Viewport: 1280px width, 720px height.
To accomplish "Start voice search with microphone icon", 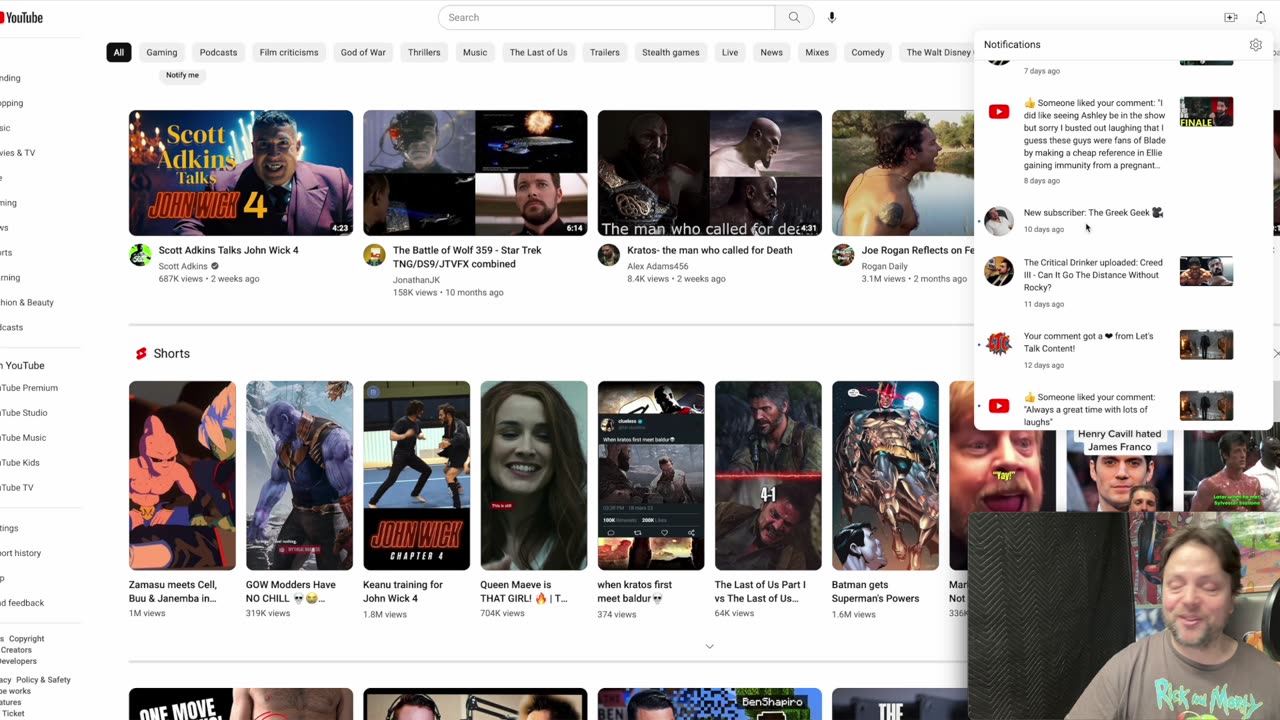I will point(832,17).
